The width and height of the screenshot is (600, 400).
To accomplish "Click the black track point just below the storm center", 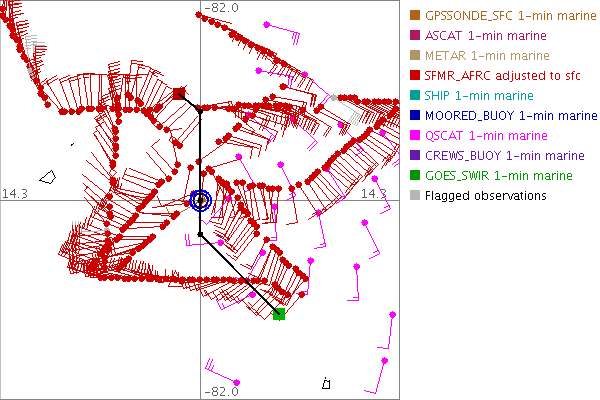I will click(200, 235).
